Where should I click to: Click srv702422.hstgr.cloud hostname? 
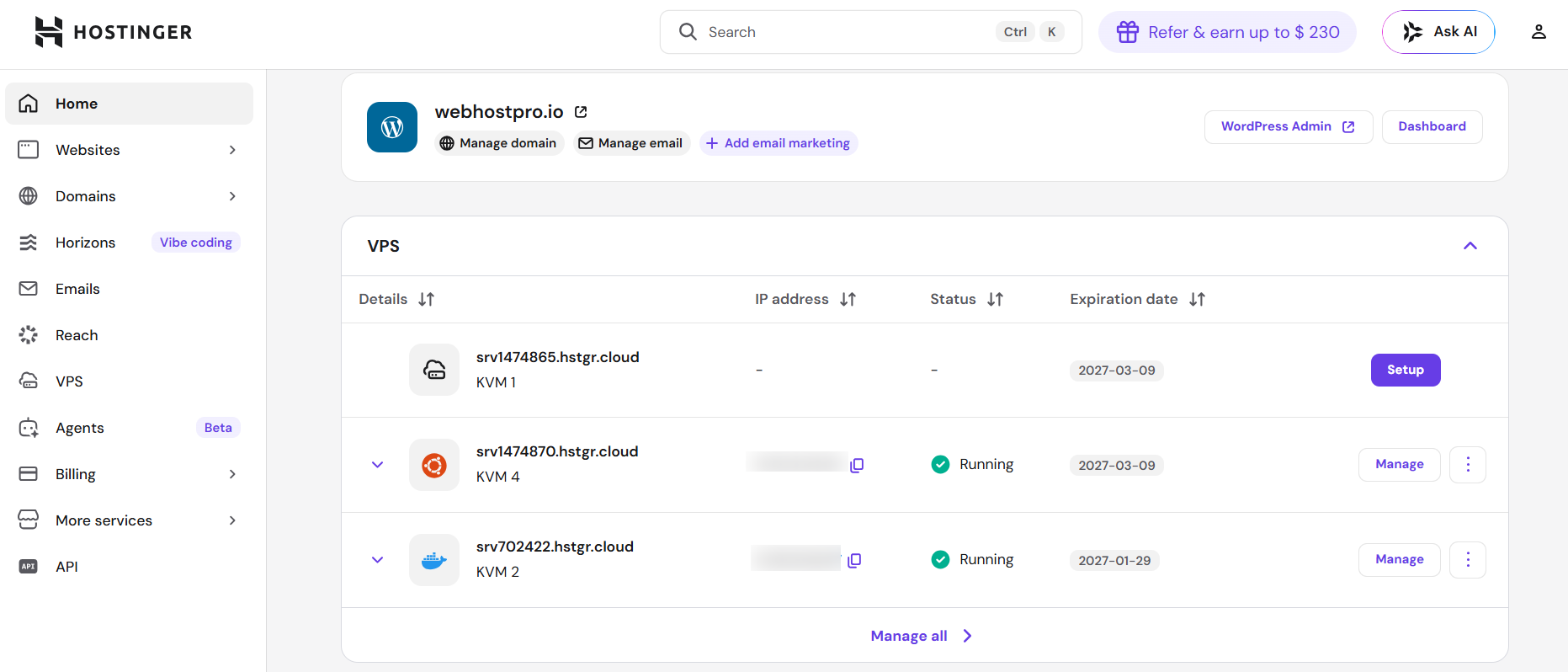tap(555, 547)
